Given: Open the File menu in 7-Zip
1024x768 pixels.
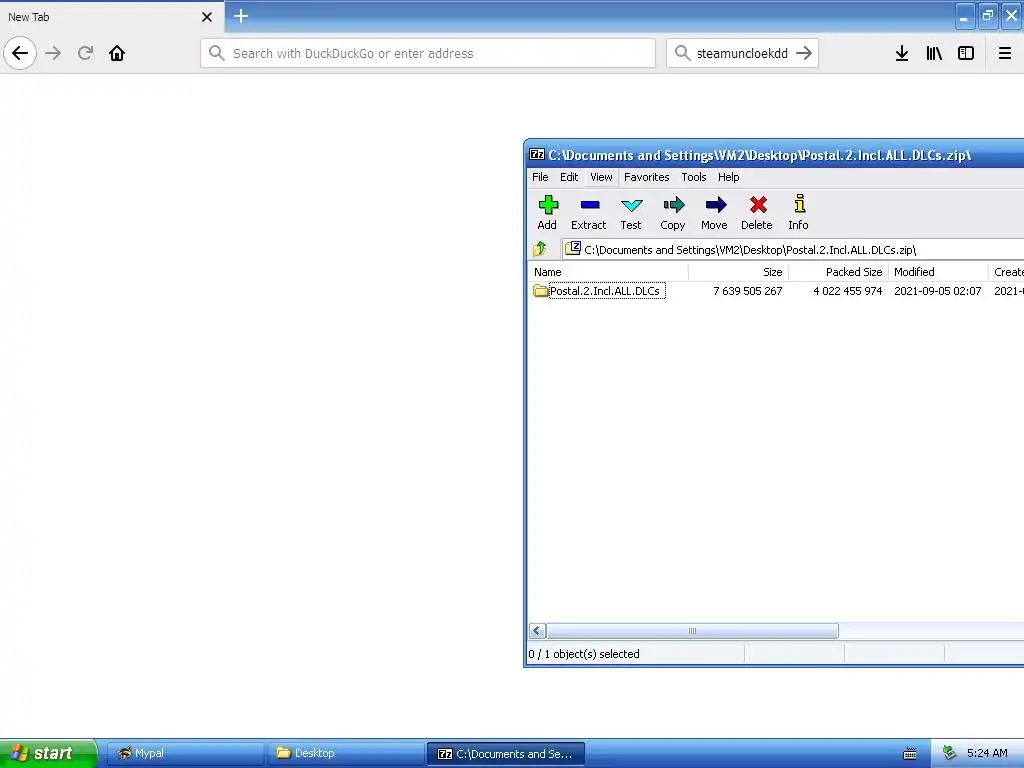Looking at the screenshot, I should coord(540,177).
